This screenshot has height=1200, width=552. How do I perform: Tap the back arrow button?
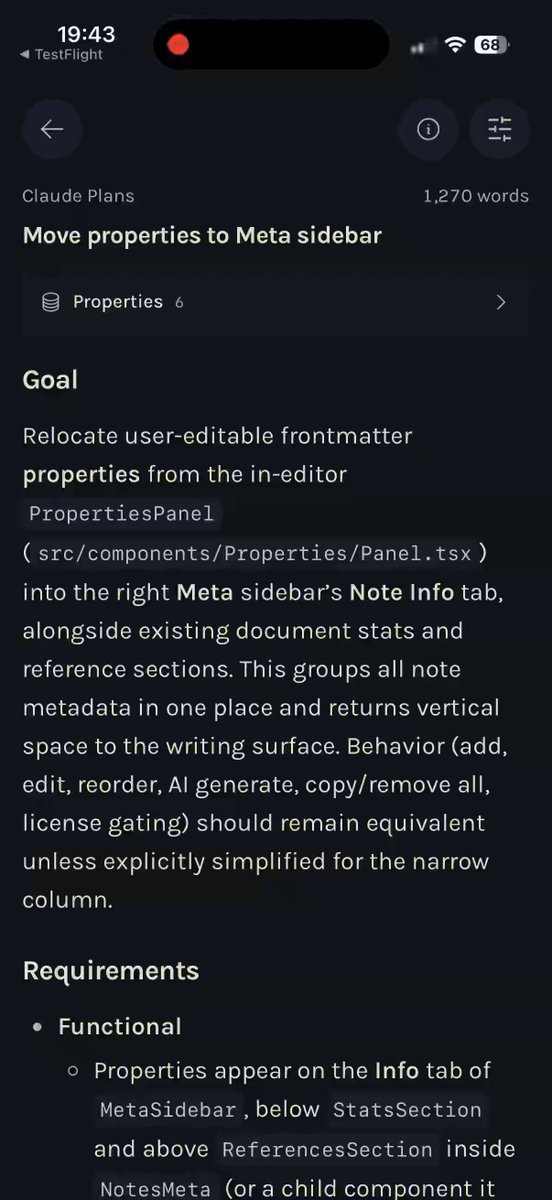pos(52,129)
